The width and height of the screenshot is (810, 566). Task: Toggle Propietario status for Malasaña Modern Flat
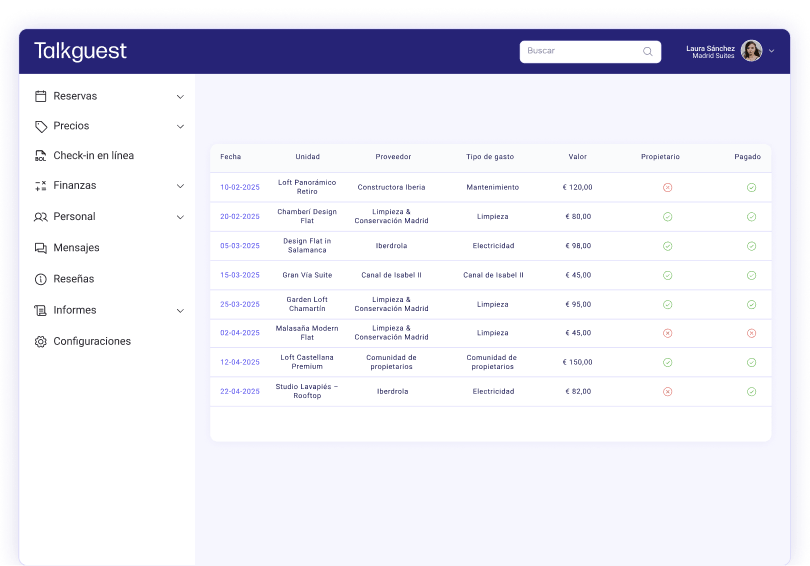coord(667,333)
